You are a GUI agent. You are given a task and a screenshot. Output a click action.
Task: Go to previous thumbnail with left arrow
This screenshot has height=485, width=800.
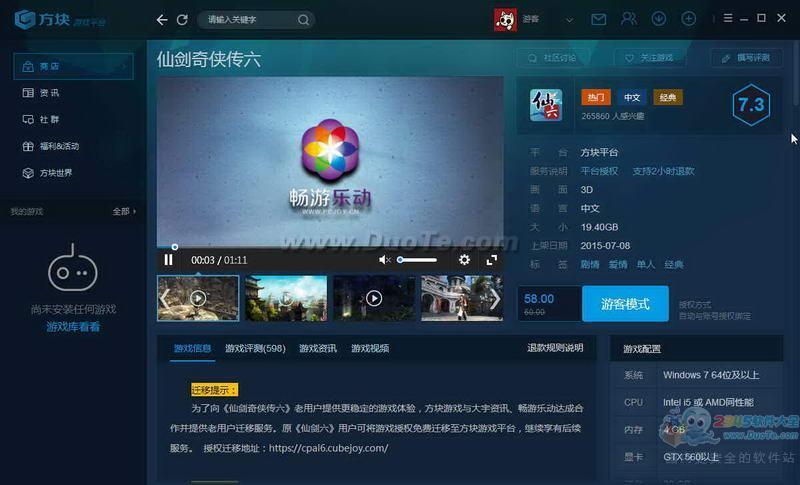(x=164, y=299)
